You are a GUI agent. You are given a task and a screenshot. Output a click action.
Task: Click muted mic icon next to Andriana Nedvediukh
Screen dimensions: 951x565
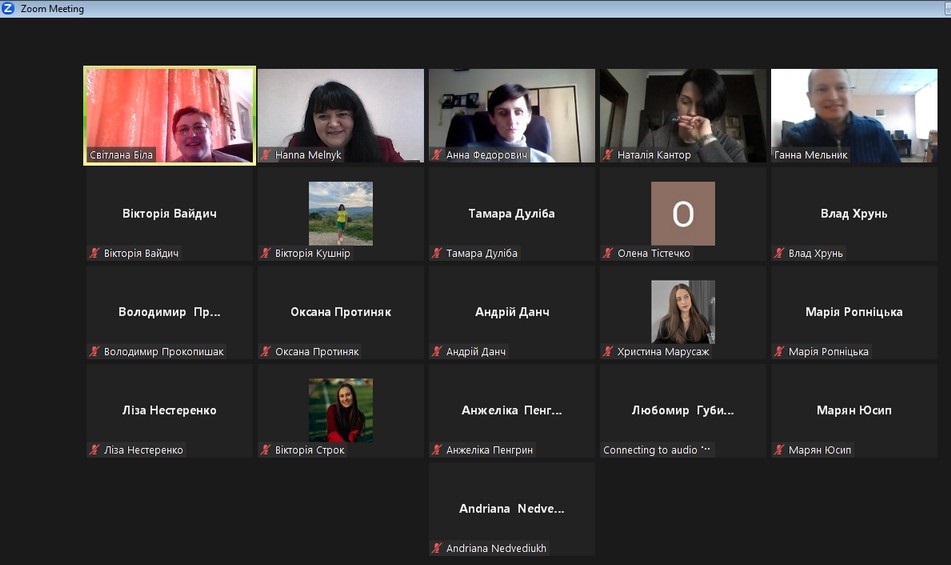(x=437, y=548)
